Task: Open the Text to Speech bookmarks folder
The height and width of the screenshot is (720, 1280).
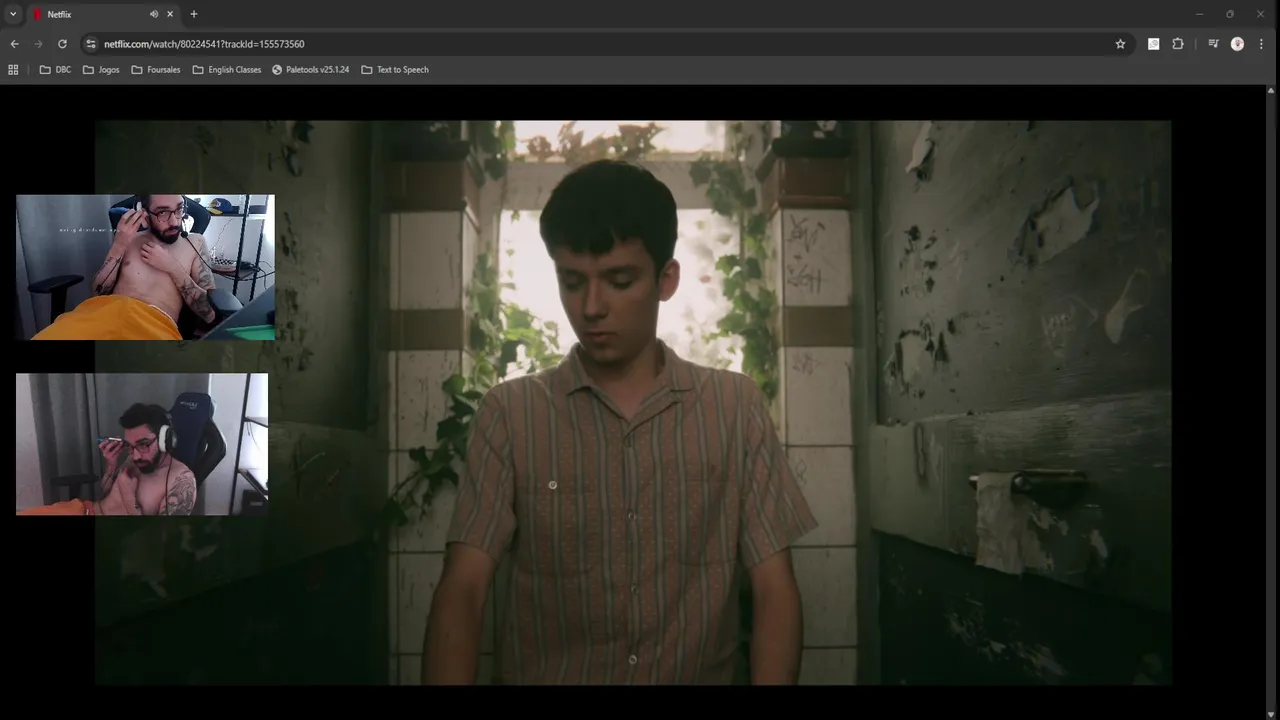Action: tap(395, 70)
